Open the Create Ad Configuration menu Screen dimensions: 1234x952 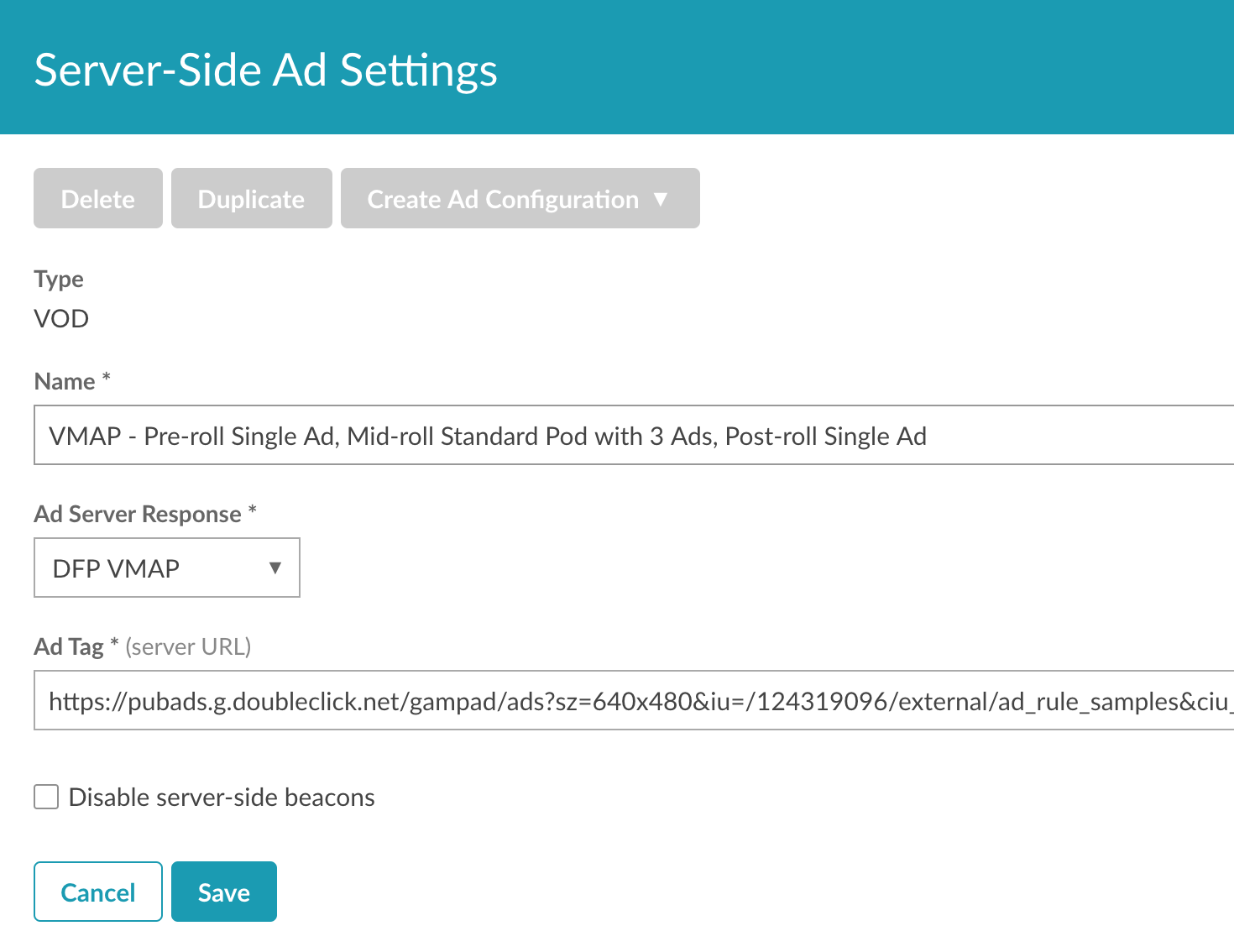point(503,199)
